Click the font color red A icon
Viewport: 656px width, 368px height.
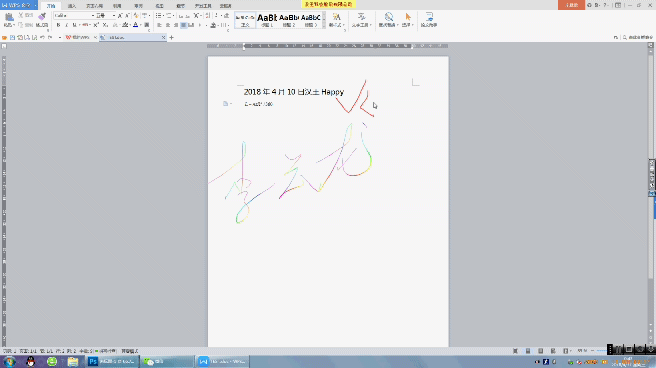[x=136, y=25]
